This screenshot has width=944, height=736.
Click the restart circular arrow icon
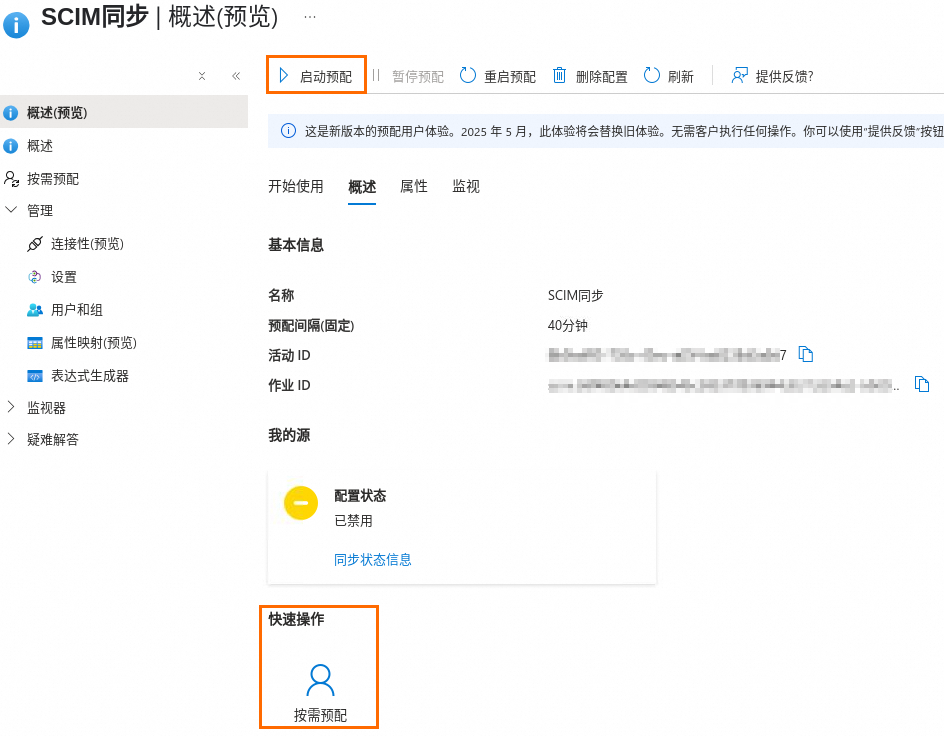point(468,76)
